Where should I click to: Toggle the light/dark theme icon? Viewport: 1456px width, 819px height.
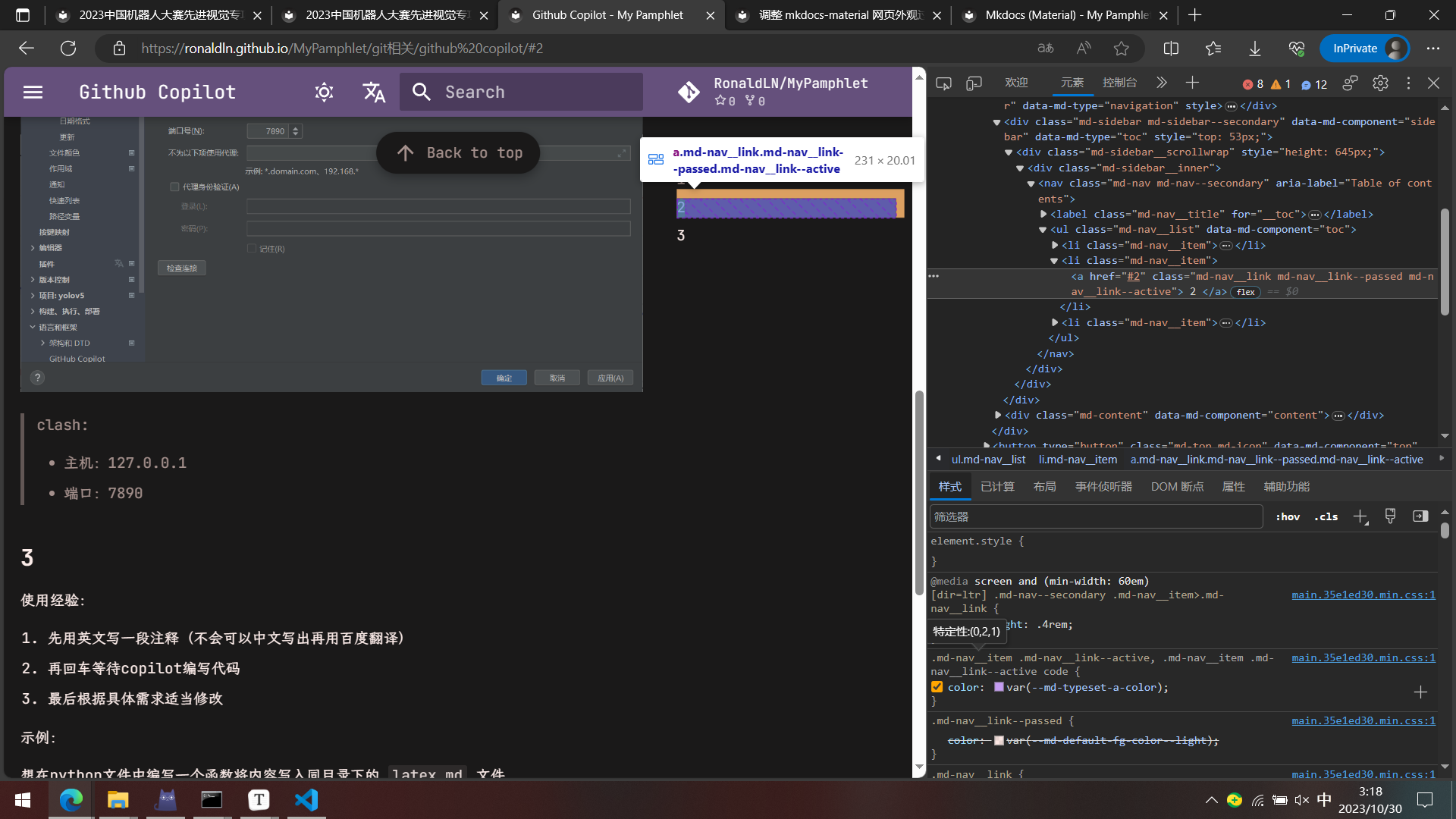tap(324, 93)
